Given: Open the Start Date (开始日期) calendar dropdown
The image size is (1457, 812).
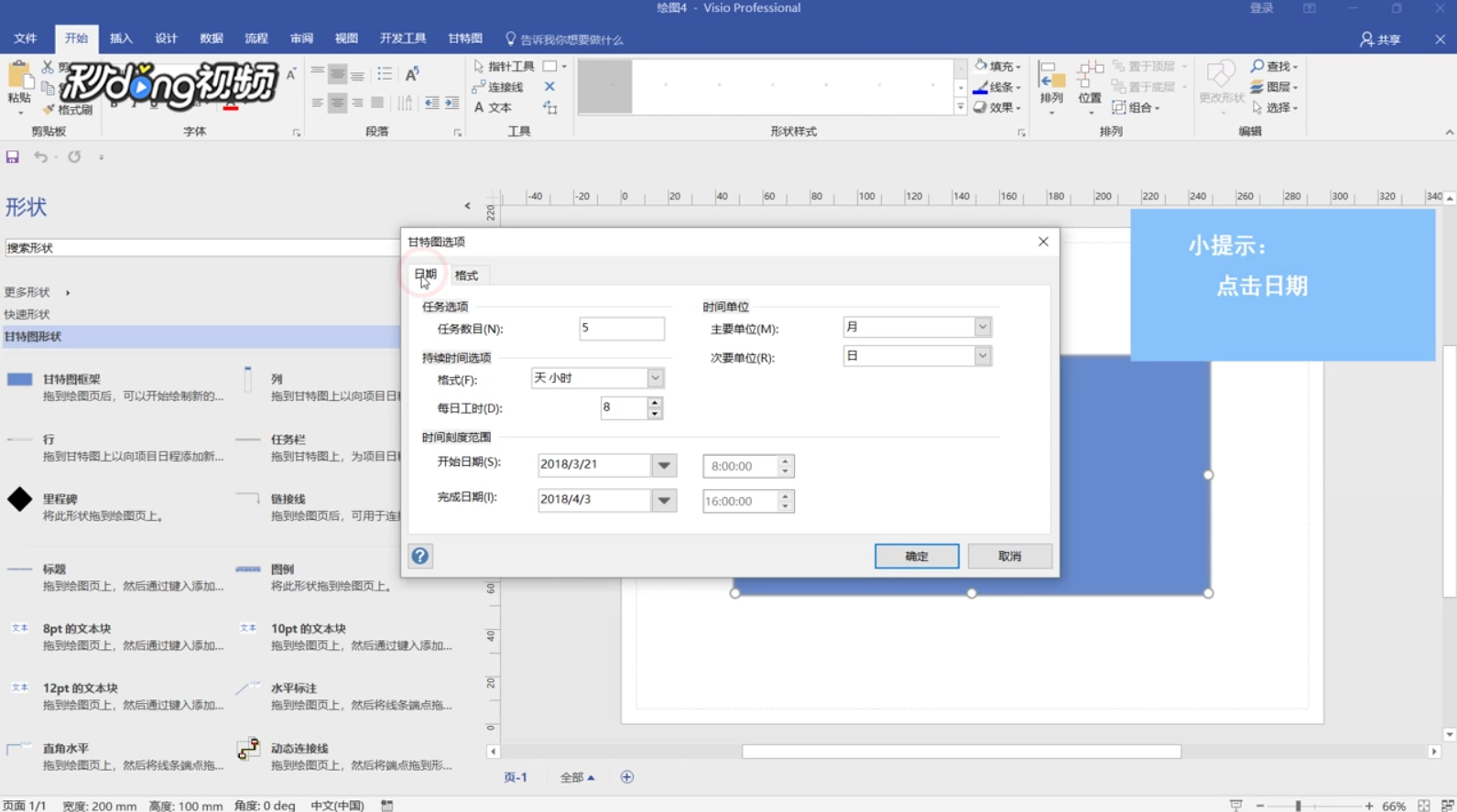Looking at the screenshot, I should [x=664, y=465].
